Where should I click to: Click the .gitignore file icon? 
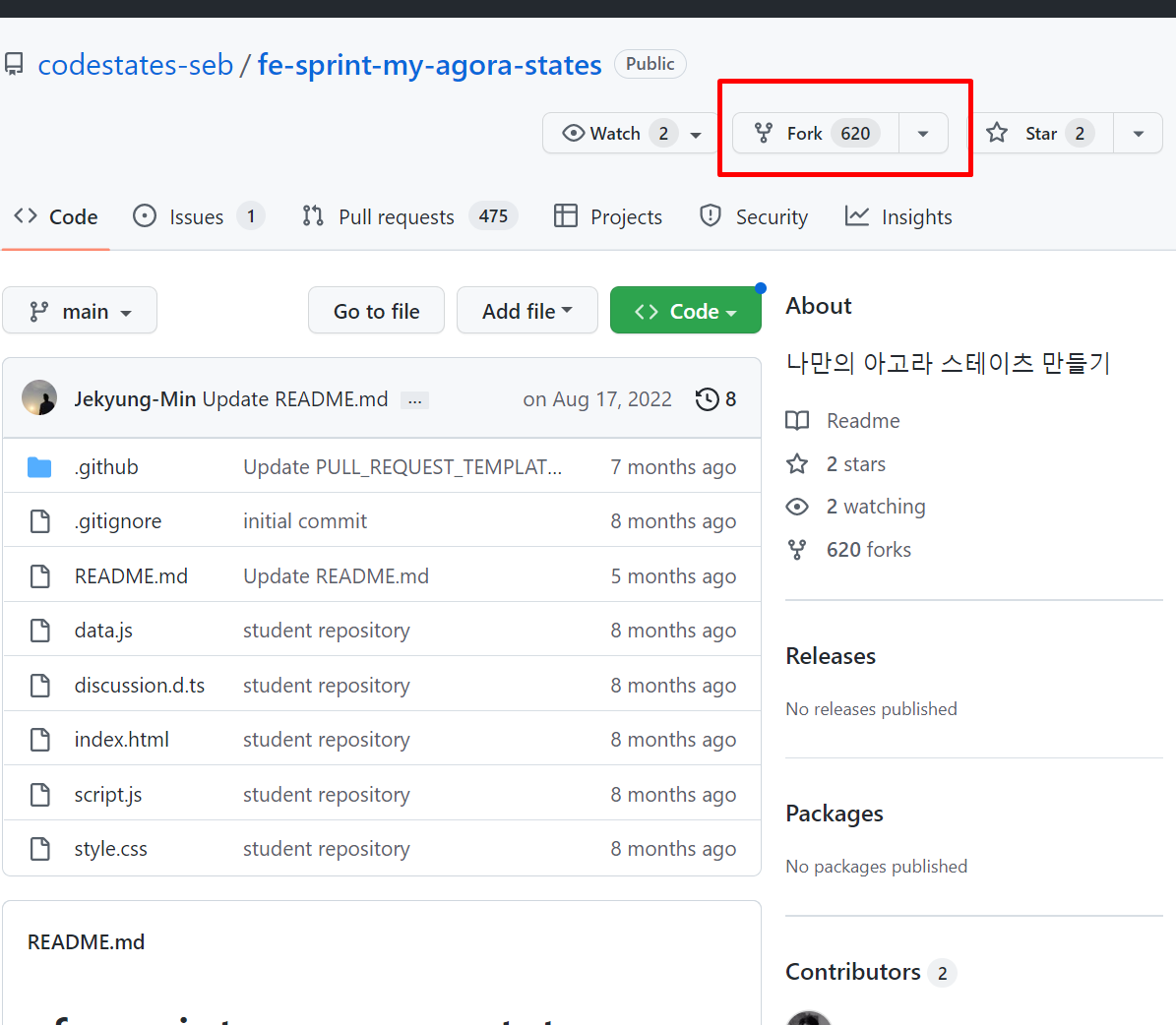39,521
